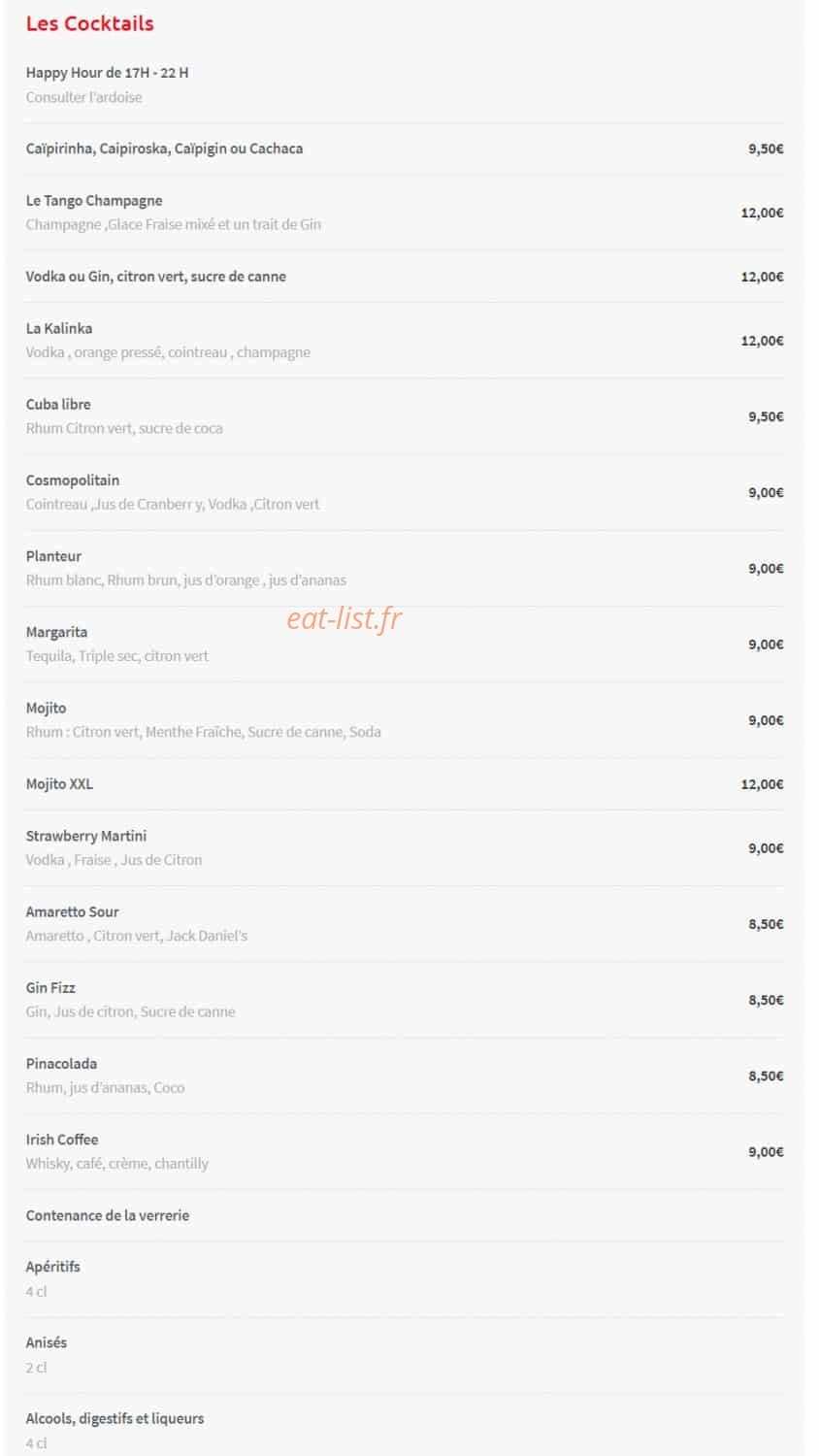Viewport: 819px width, 1456px height.
Task: Click the eat-list.fr watermark
Action: pyautogui.click(x=344, y=618)
